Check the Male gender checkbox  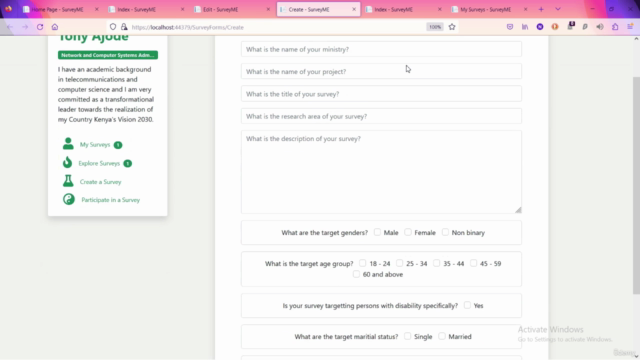[377, 232]
